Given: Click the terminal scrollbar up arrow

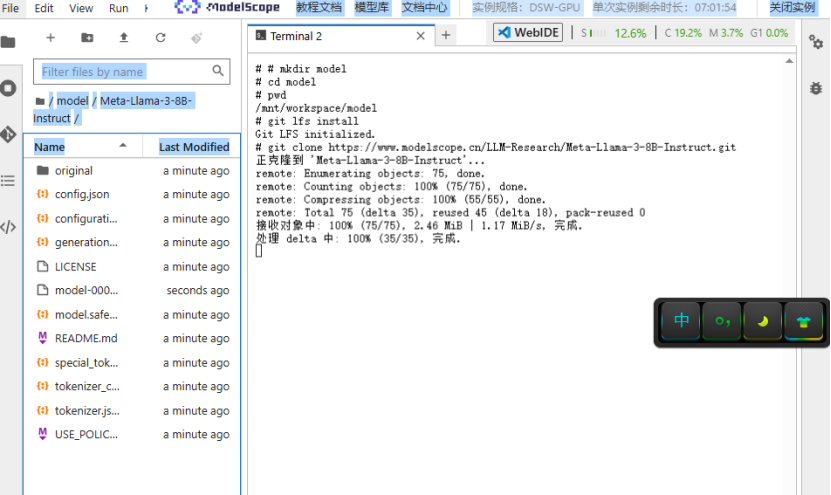Looking at the screenshot, I should coord(789,61).
